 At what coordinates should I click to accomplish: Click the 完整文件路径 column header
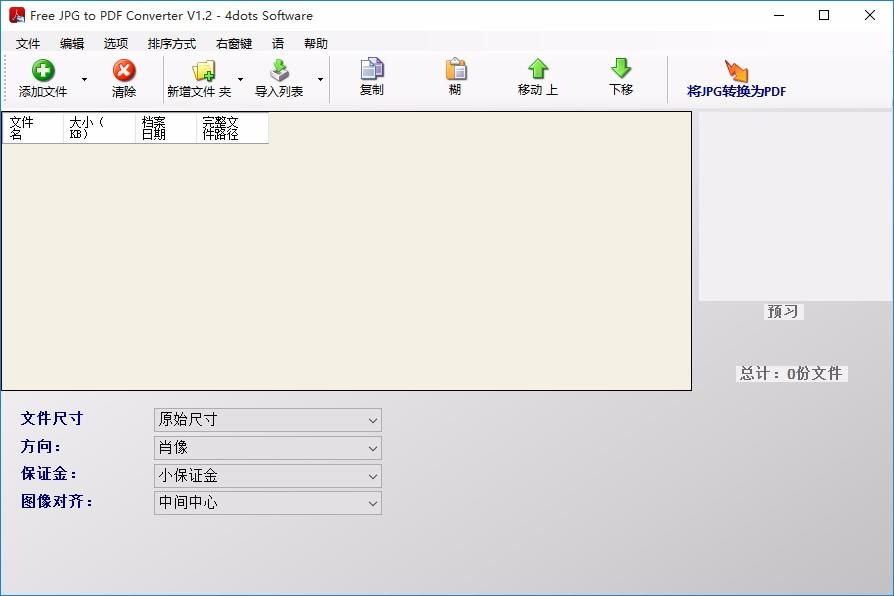point(232,128)
